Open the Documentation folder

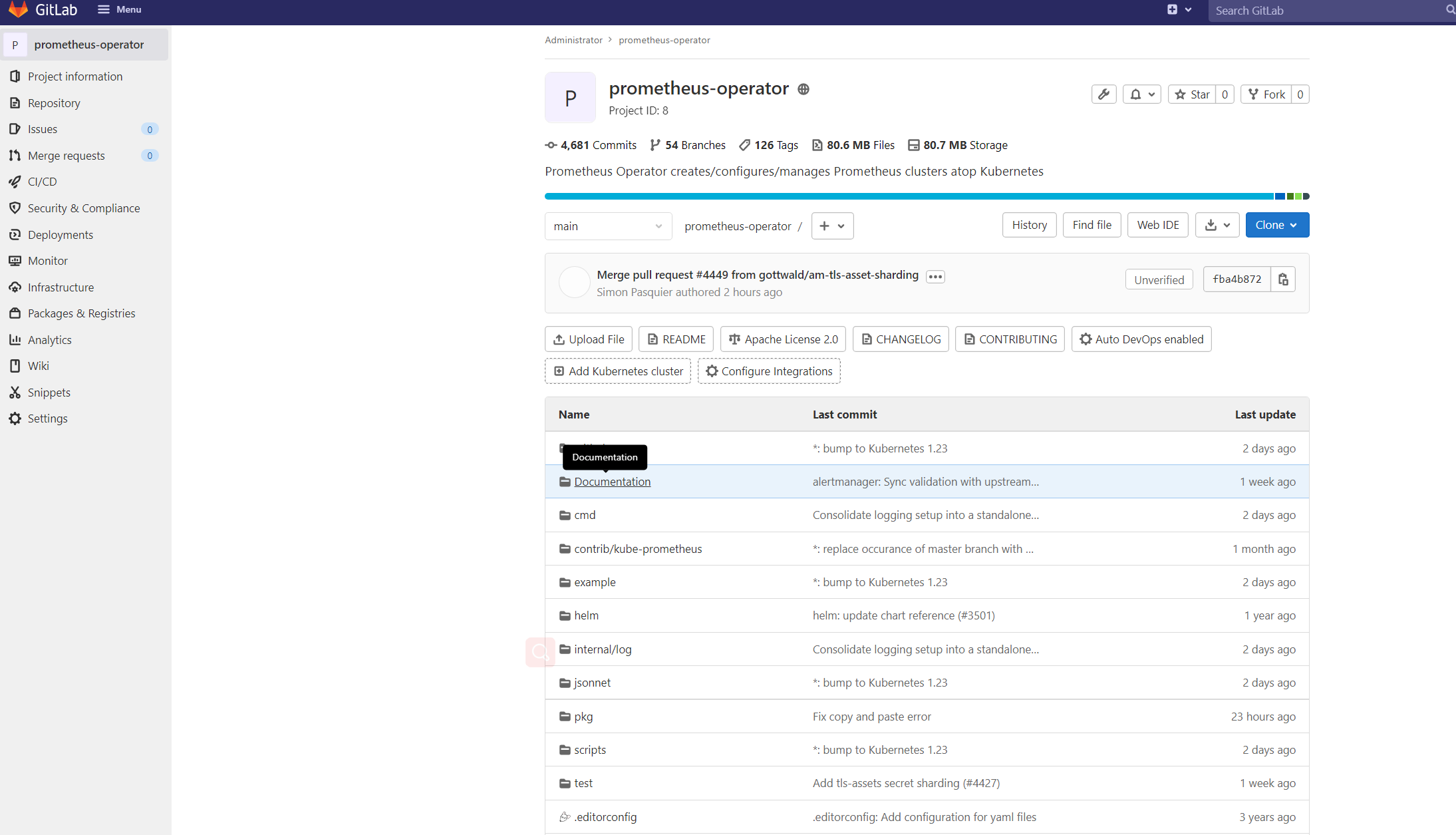pyautogui.click(x=612, y=482)
